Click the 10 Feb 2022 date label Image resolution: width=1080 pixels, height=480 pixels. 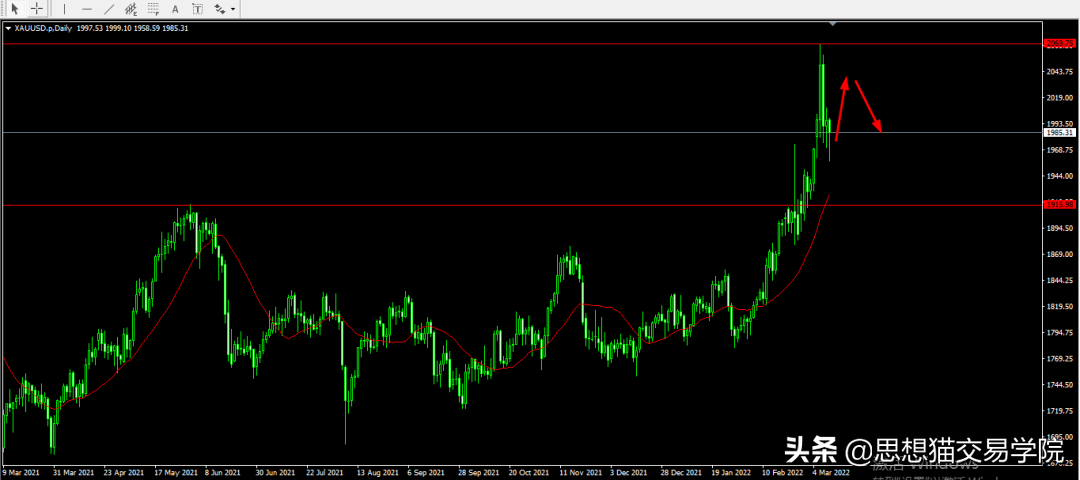(x=780, y=473)
